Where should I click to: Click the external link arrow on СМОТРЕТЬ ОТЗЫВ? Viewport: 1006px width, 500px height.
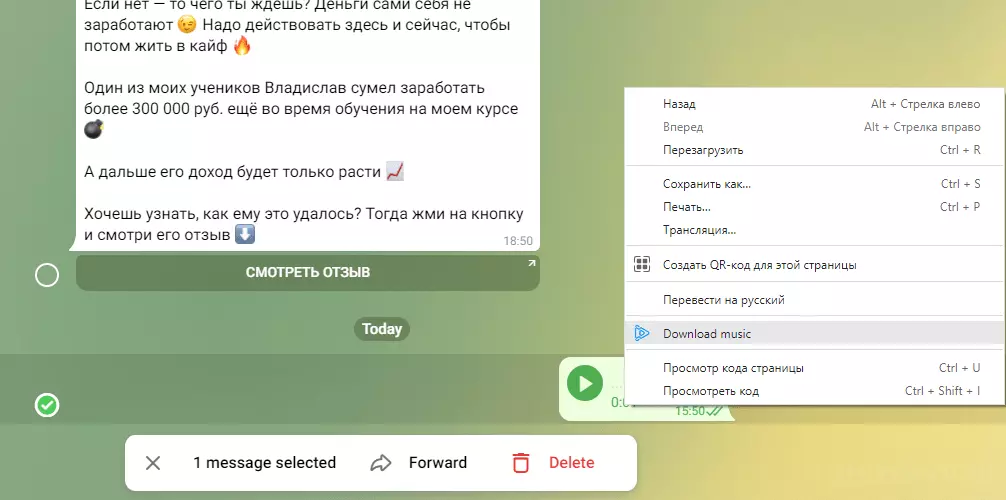coord(531,263)
